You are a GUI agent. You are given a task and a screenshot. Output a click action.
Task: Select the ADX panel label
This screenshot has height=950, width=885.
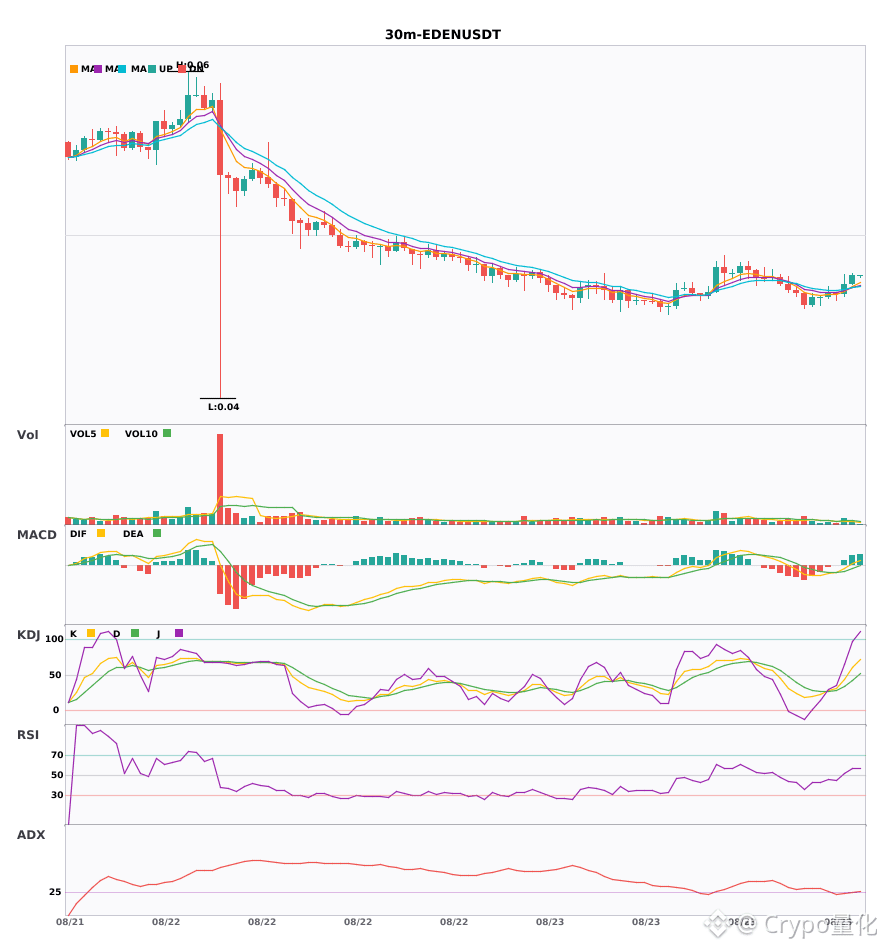[31, 835]
